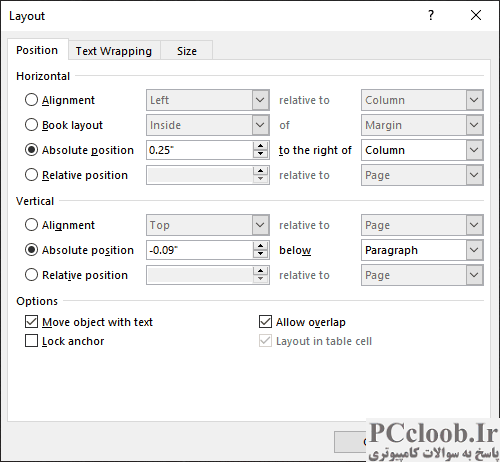Click the vertical absolute position -0.09" field

(200, 250)
